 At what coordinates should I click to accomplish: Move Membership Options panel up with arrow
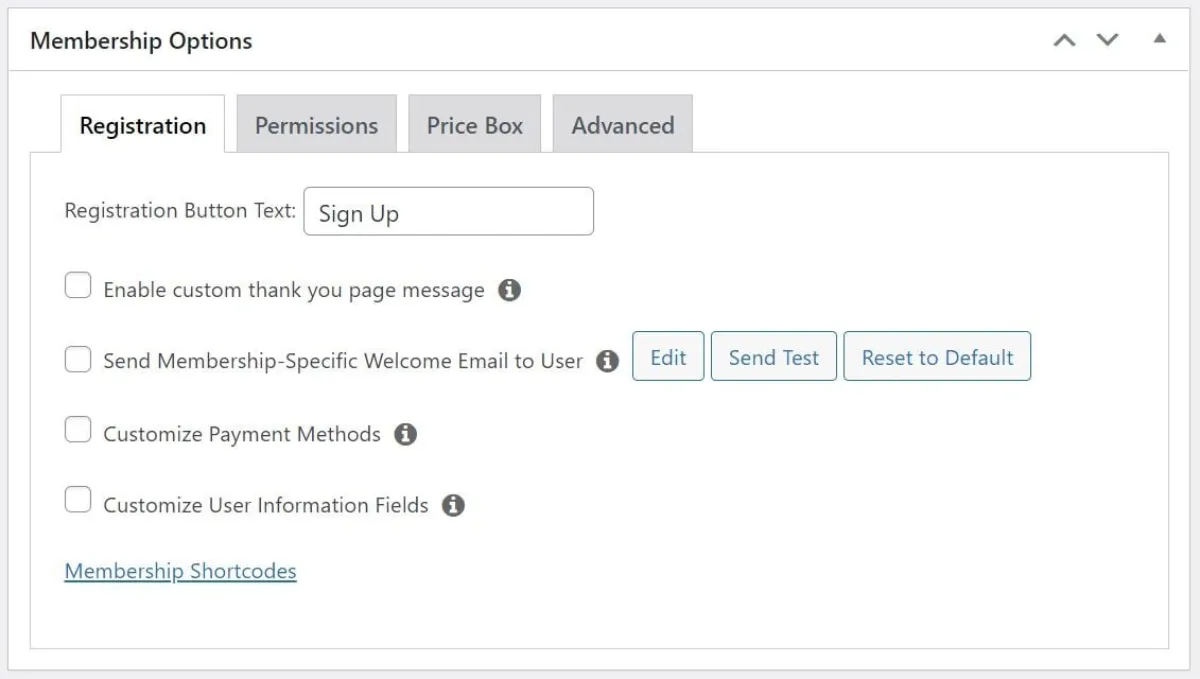tap(1065, 41)
